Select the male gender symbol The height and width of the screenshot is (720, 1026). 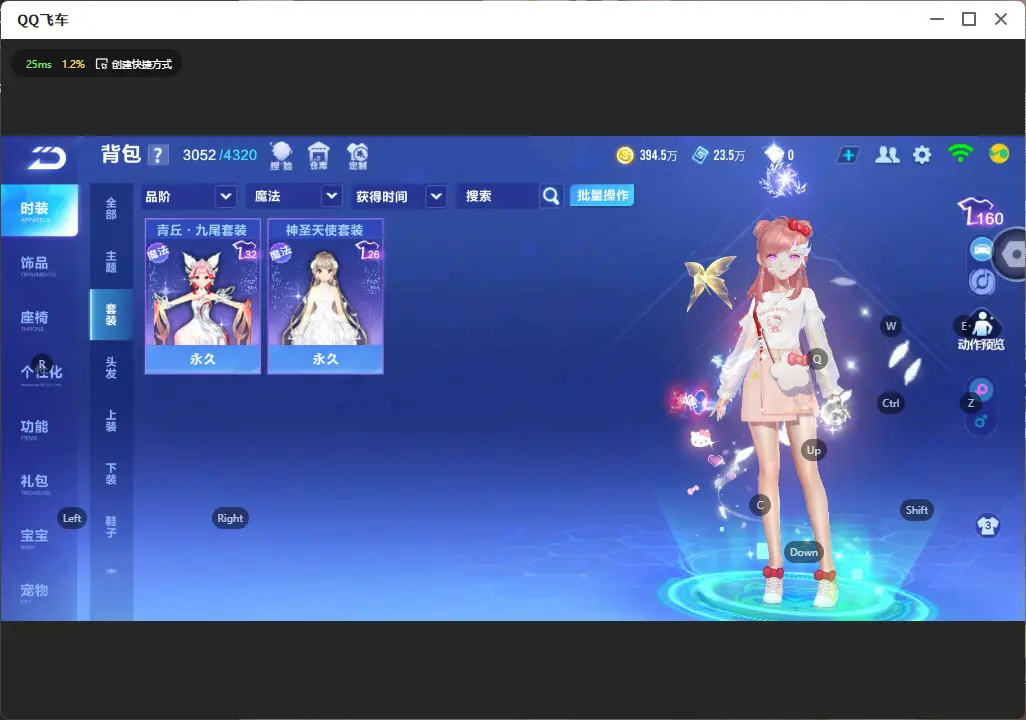(x=981, y=422)
